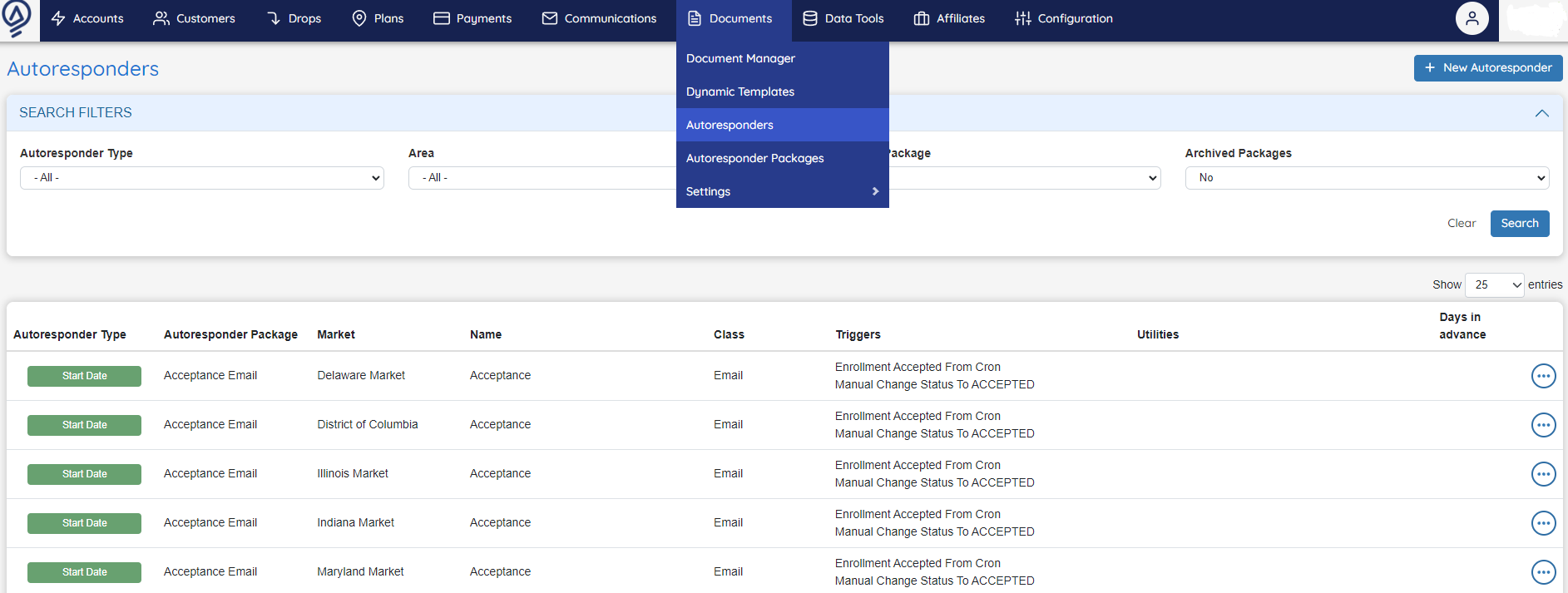Sort by Autoresponder Package column header
The image size is (1568, 593).
(230, 335)
